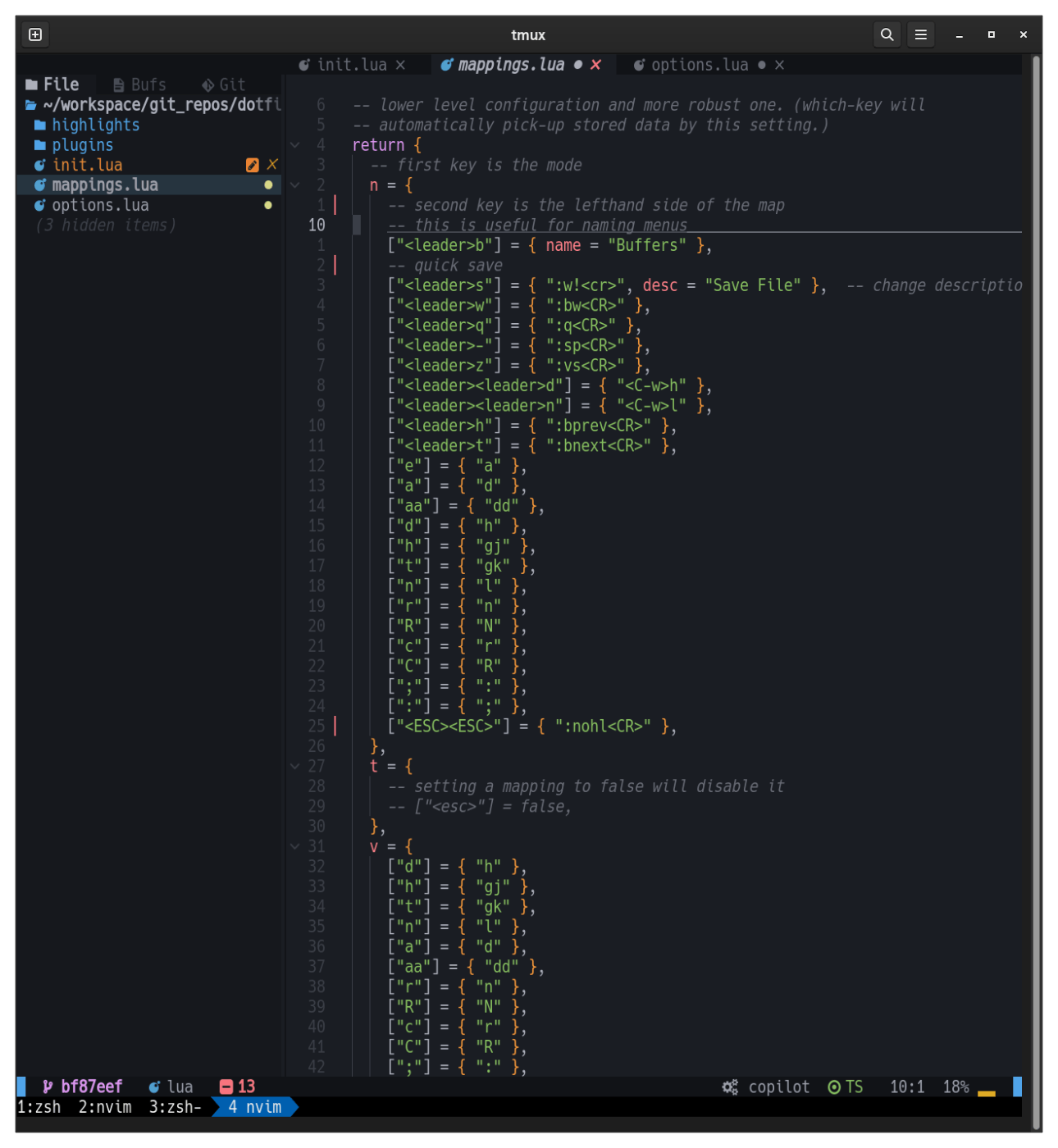Switch to the init.lua buffer tab
The width and height of the screenshot is (1058, 1148).
point(343,65)
